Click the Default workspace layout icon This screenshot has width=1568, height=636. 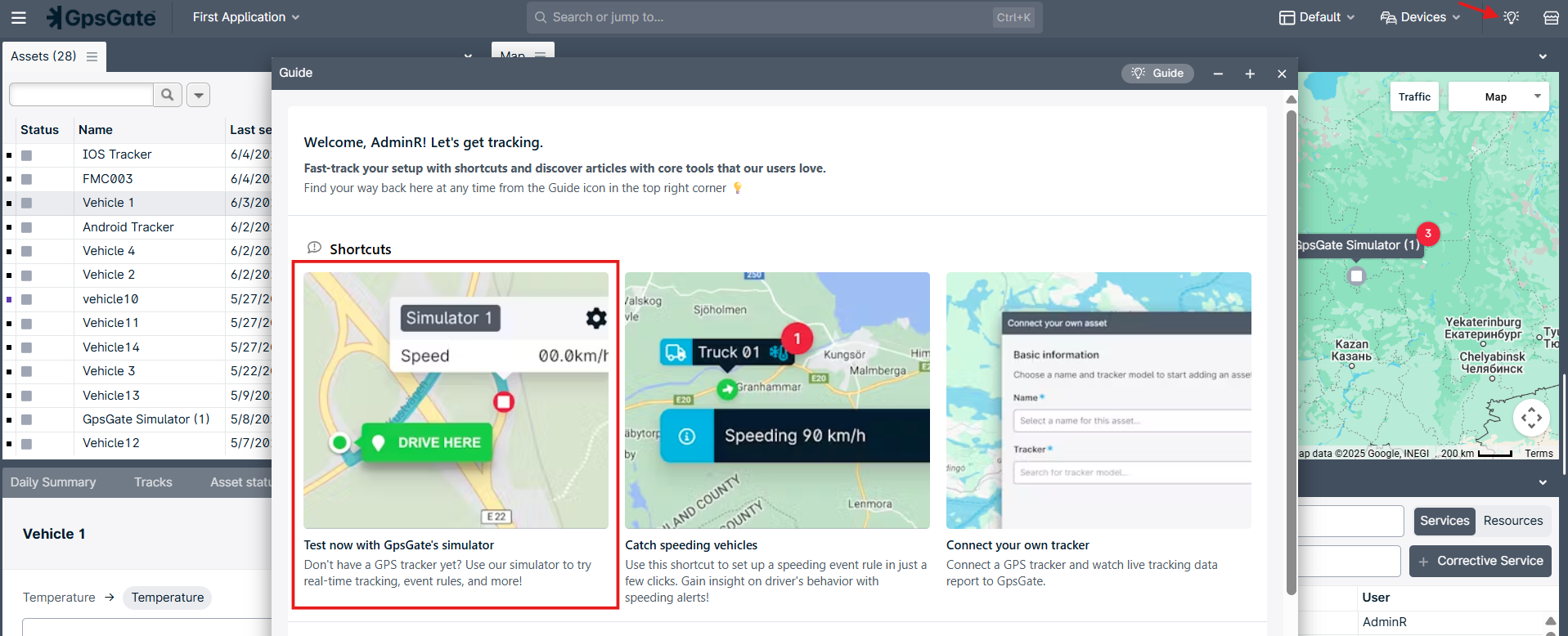1287,17
